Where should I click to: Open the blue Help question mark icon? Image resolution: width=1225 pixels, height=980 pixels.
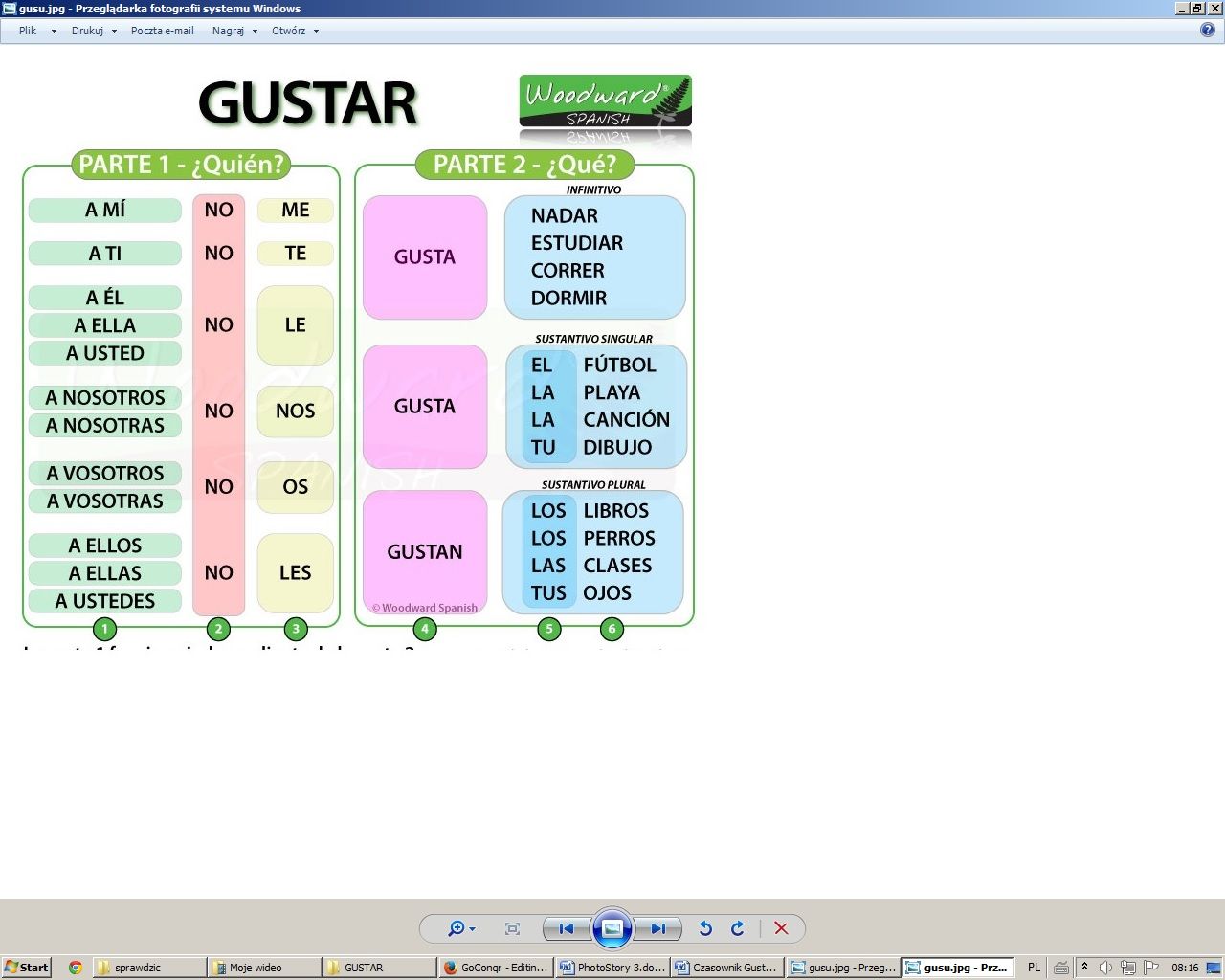tap(1208, 30)
